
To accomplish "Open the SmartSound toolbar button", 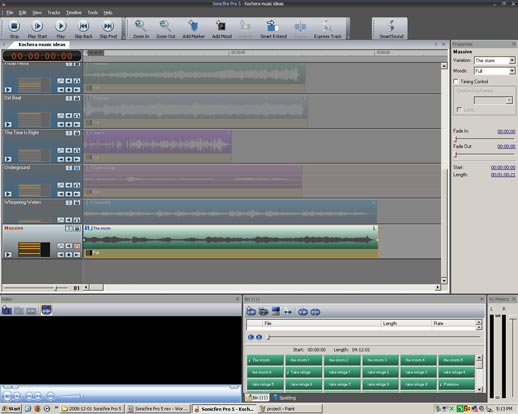I will (391, 29).
